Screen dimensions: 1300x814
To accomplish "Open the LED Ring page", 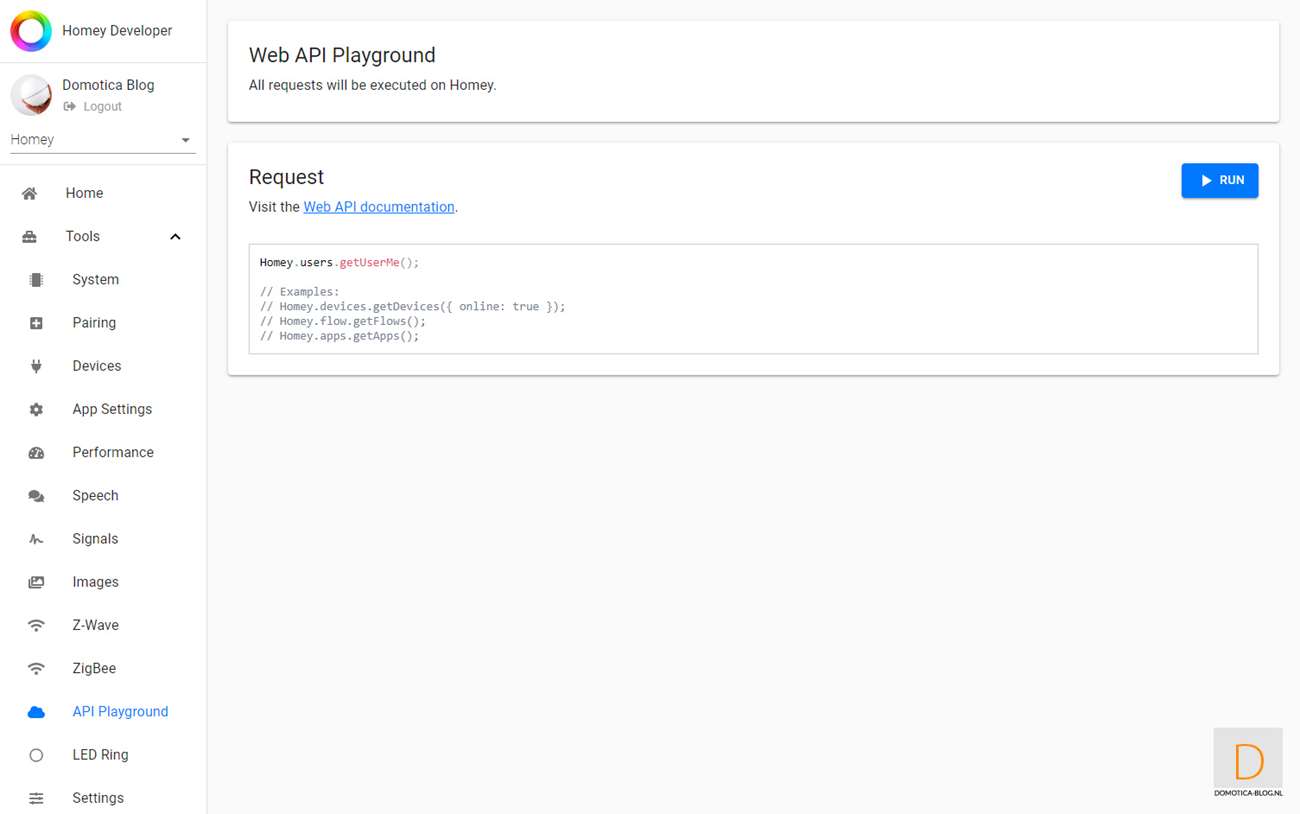I will pyautogui.click(x=100, y=755).
